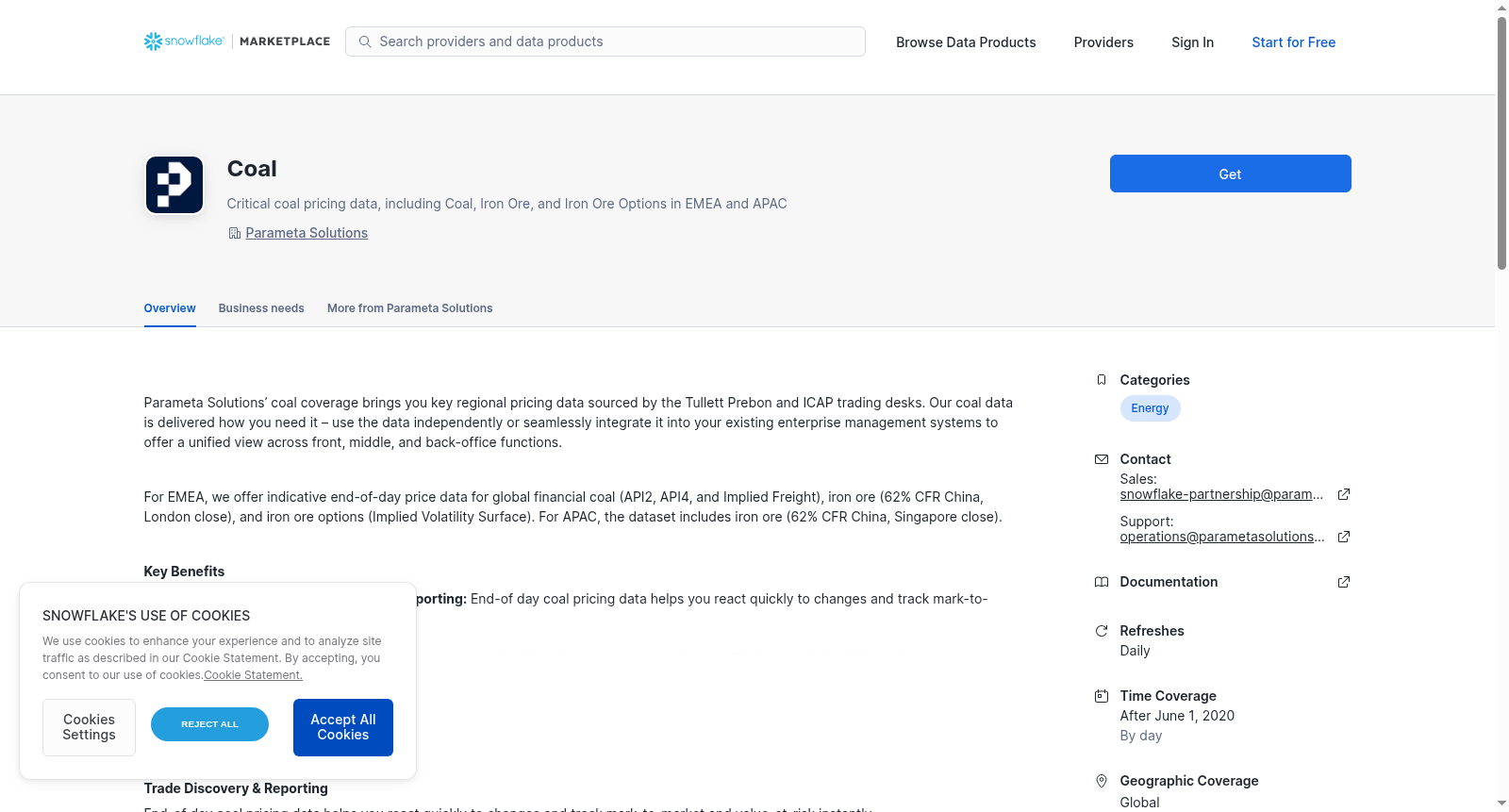Click the Time Coverage calendar icon

(1102, 696)
